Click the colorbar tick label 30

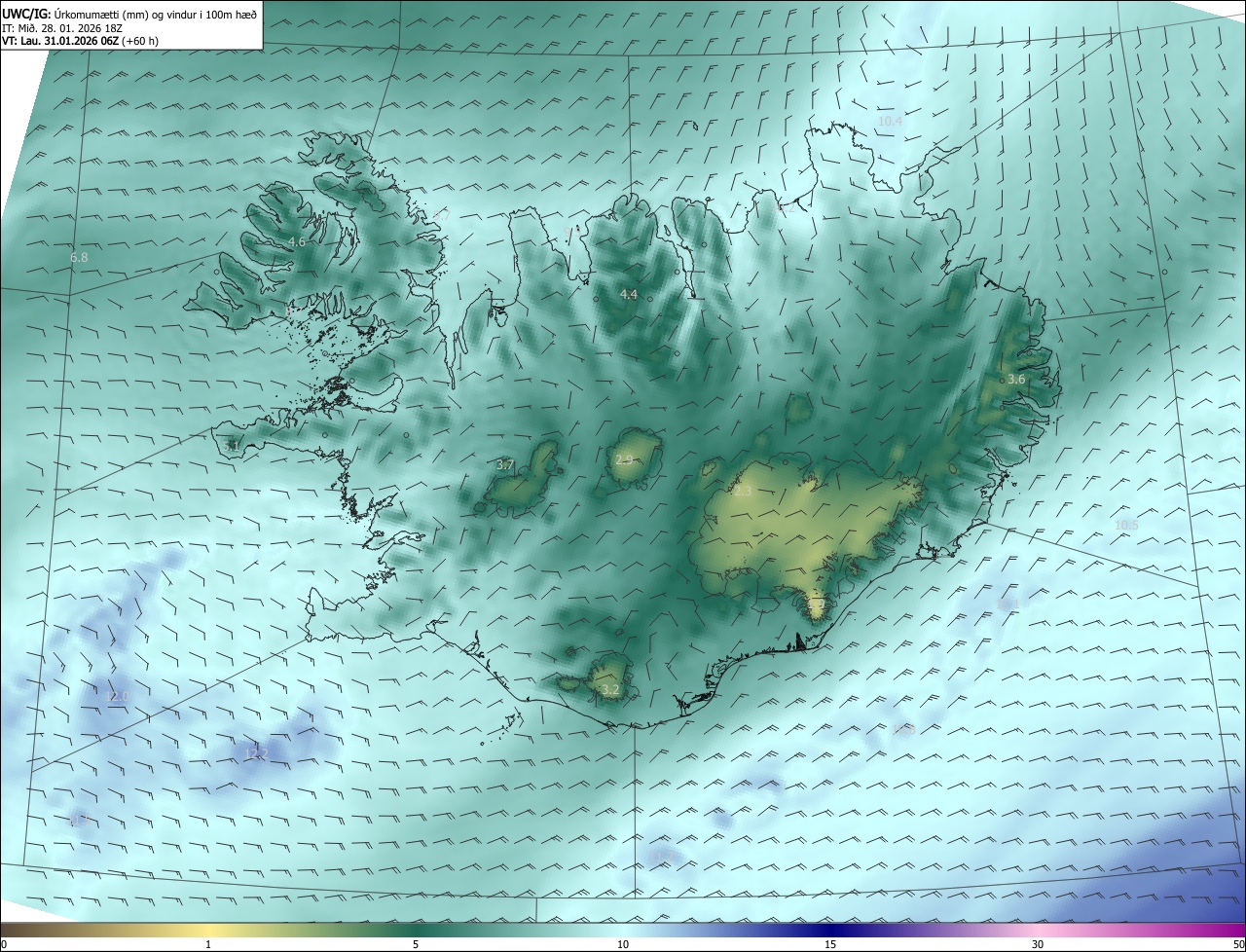click(1038, 944)
